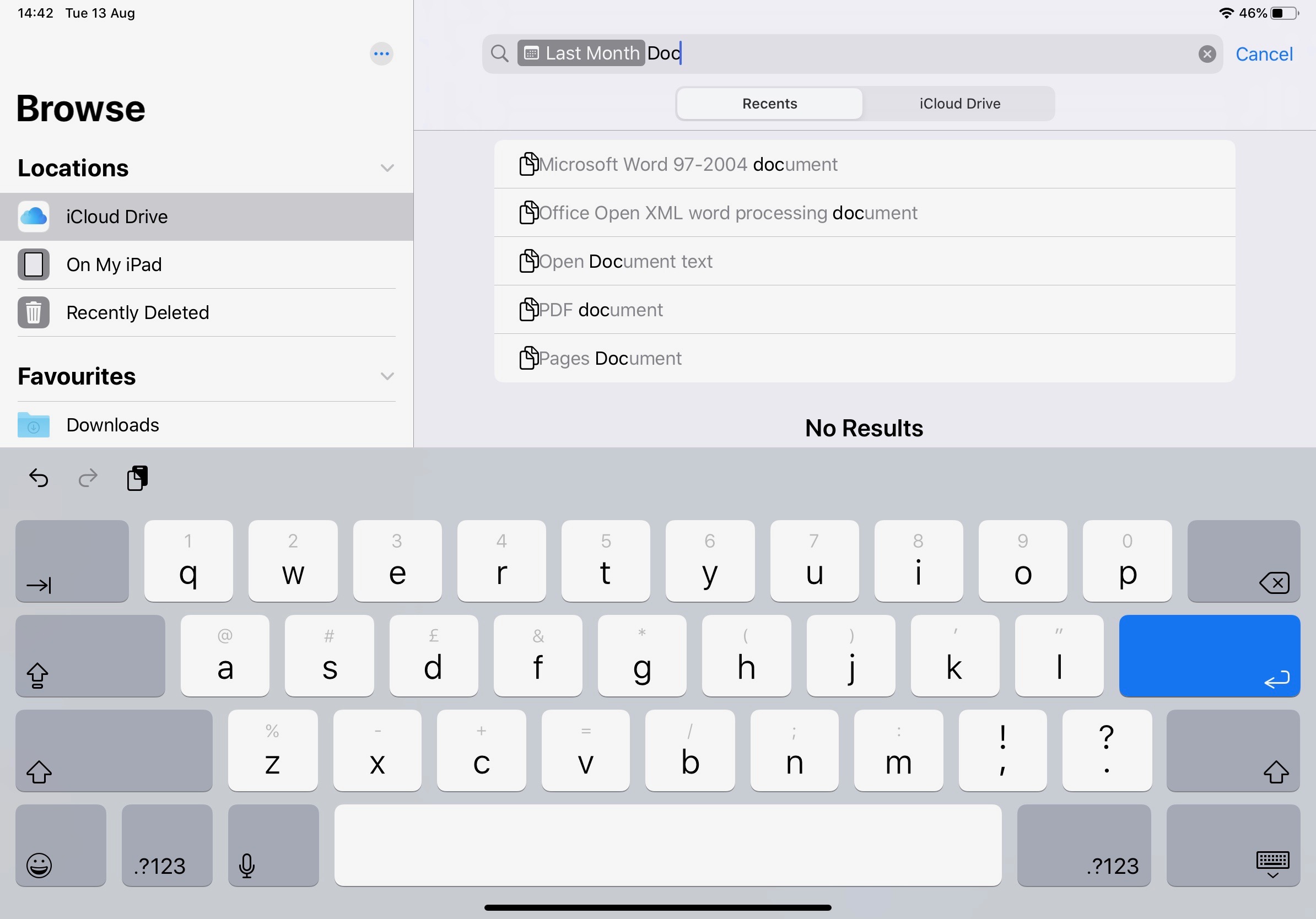This screenshot has width=1316, height=919.
Task: Collapse the Favourites section
Action: click(x=387, y=376)
